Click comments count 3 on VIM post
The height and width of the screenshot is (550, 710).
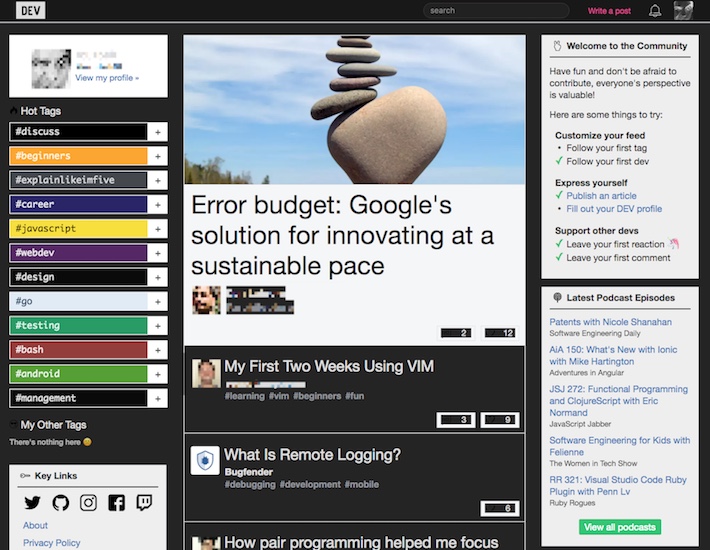456,420
